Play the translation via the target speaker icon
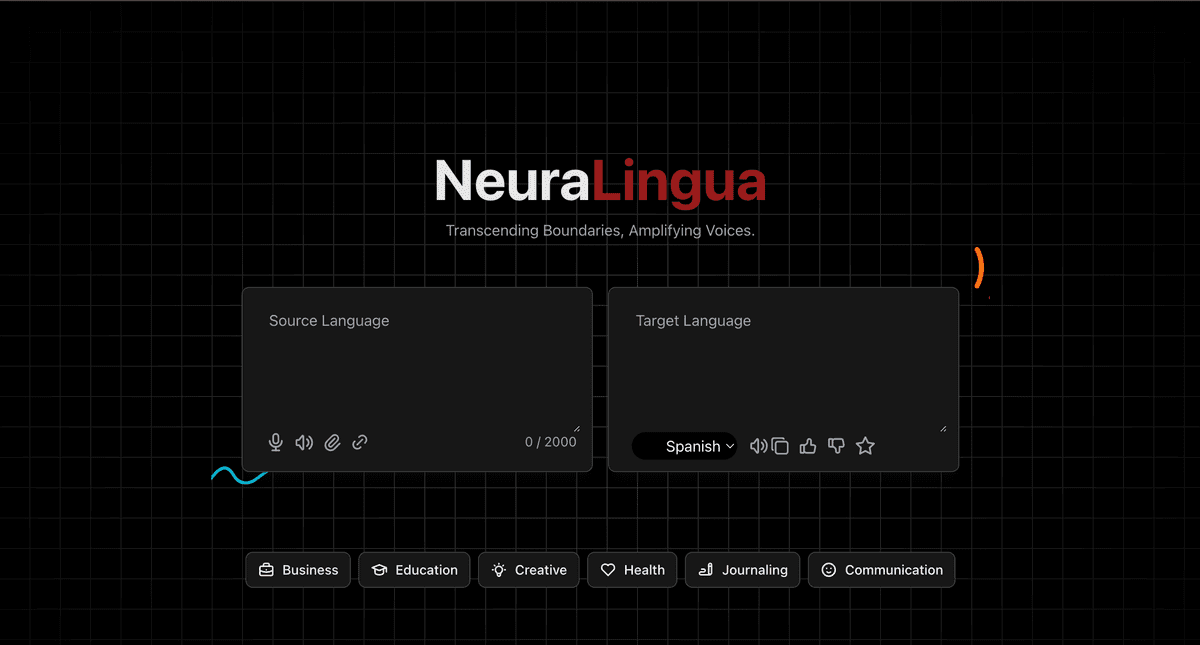1200x645 pixels. point(758,446)
